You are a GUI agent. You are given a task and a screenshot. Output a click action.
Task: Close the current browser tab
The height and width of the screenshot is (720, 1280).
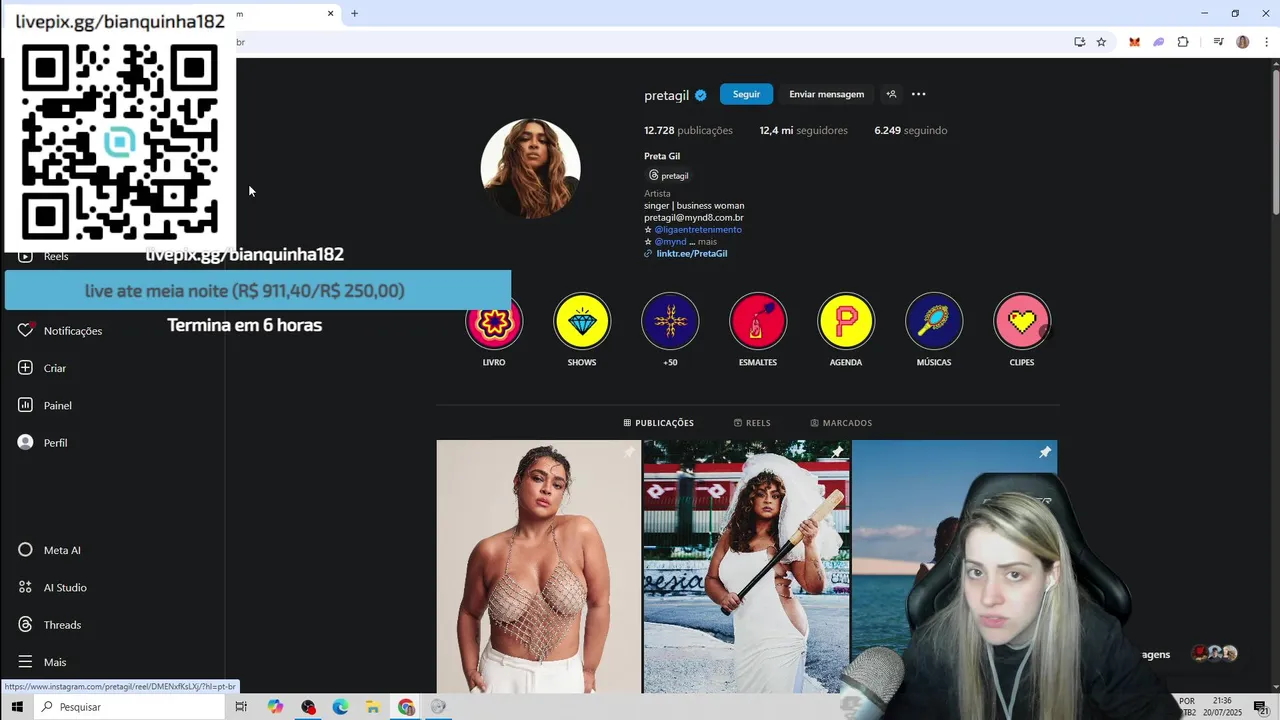(x=331, y=14)
